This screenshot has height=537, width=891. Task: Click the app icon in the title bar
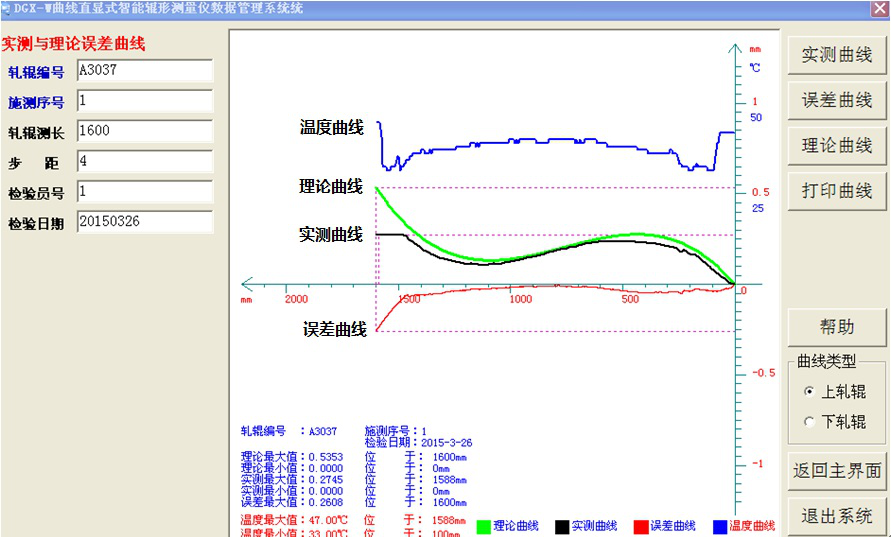8,8
